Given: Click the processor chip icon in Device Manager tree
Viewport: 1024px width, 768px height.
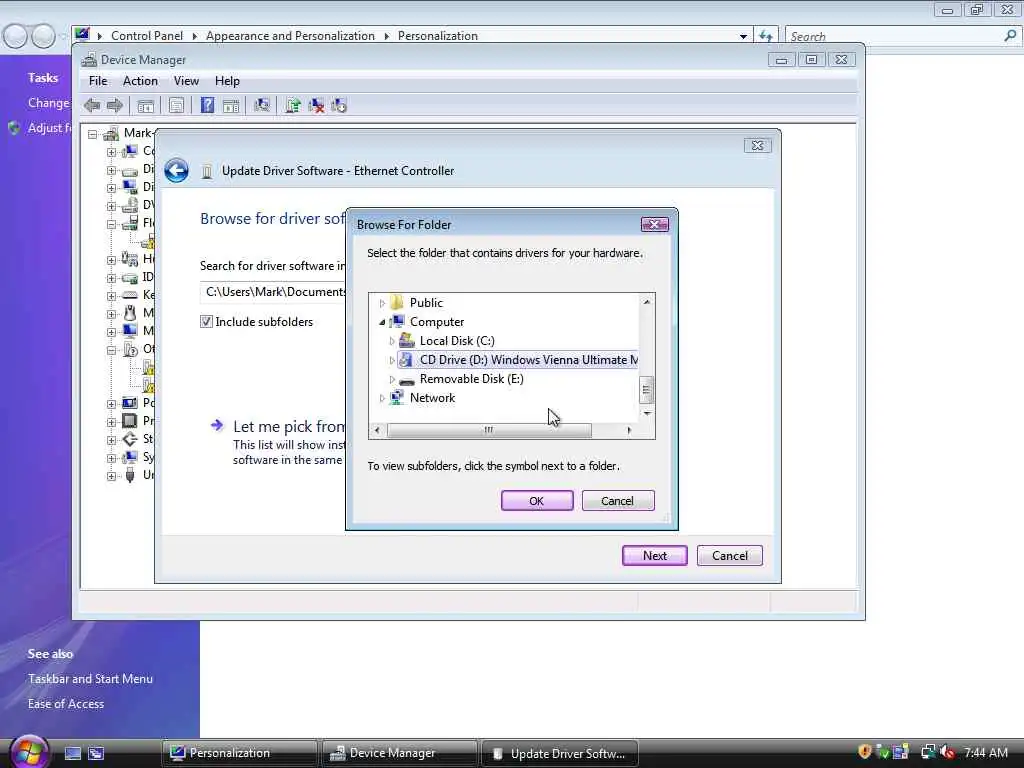Looking at the screenshot, I should [x=130, y=421].
